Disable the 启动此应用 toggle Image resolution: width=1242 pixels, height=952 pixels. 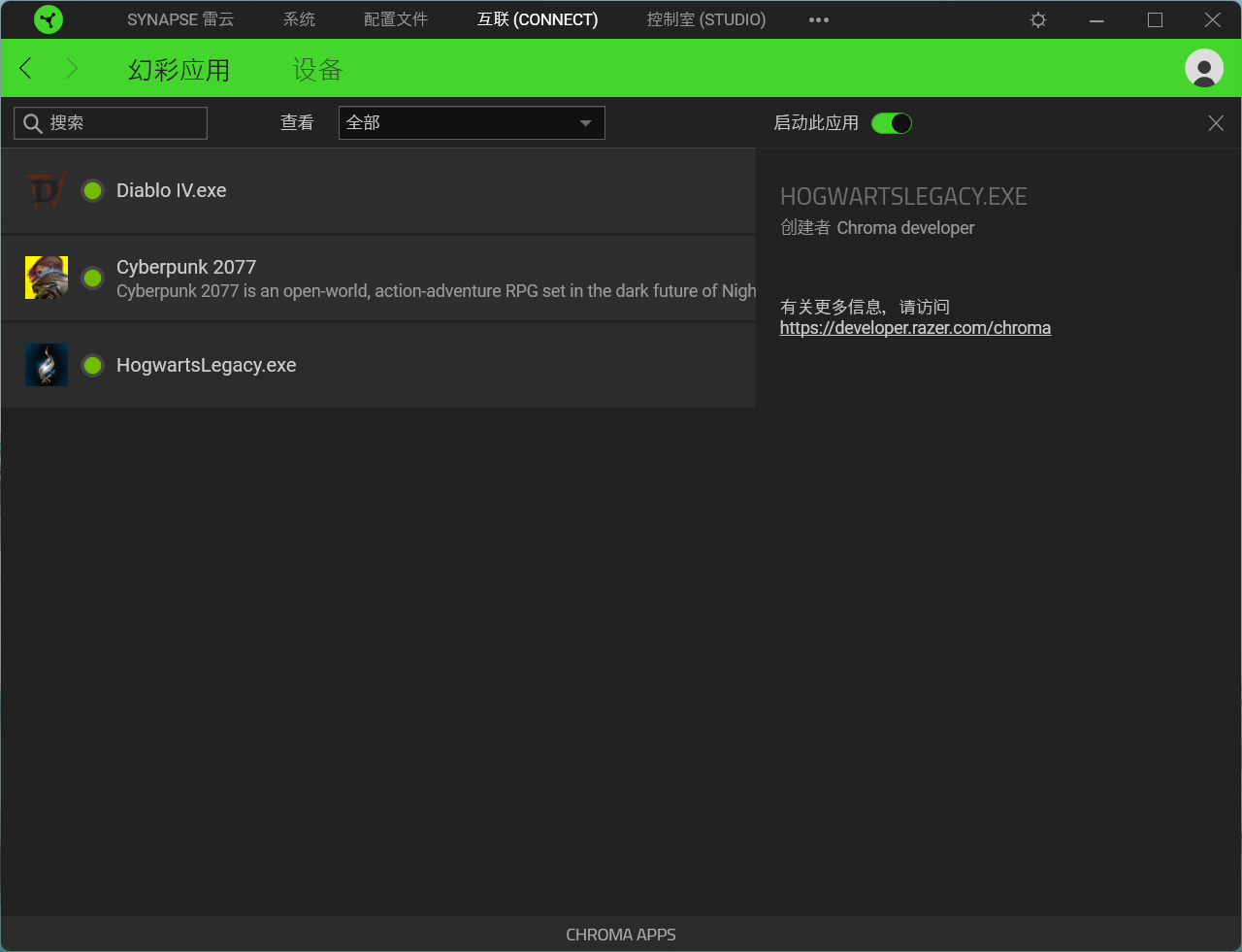point(891,123)
